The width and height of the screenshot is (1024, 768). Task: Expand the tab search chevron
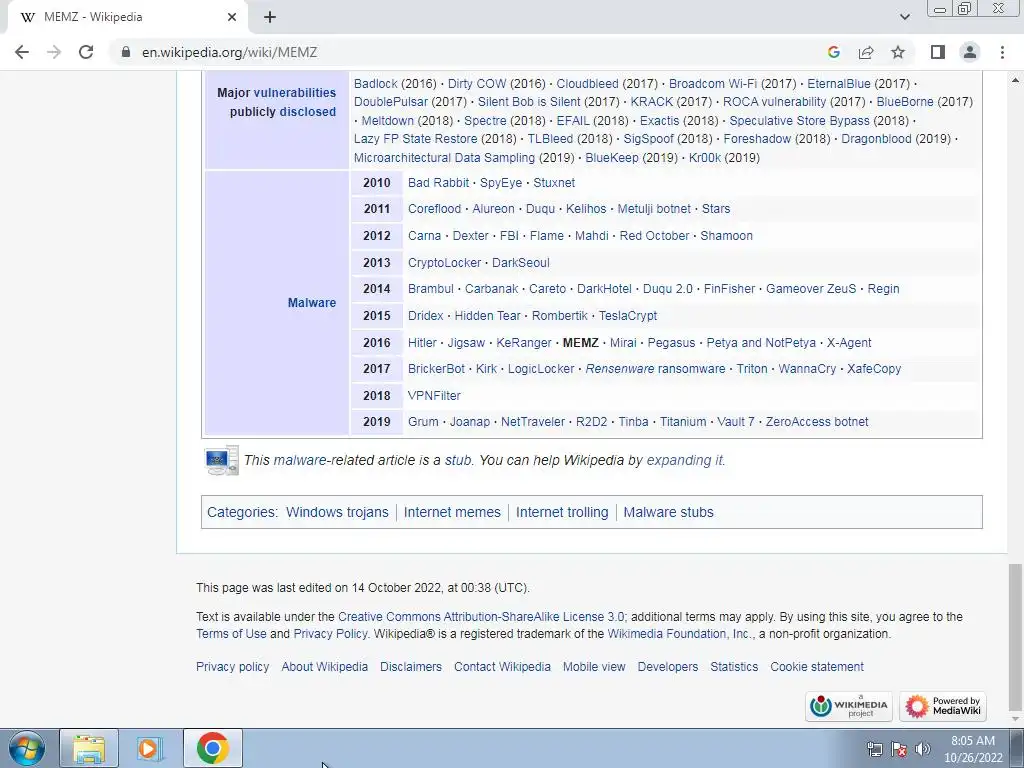pos(904,17)
